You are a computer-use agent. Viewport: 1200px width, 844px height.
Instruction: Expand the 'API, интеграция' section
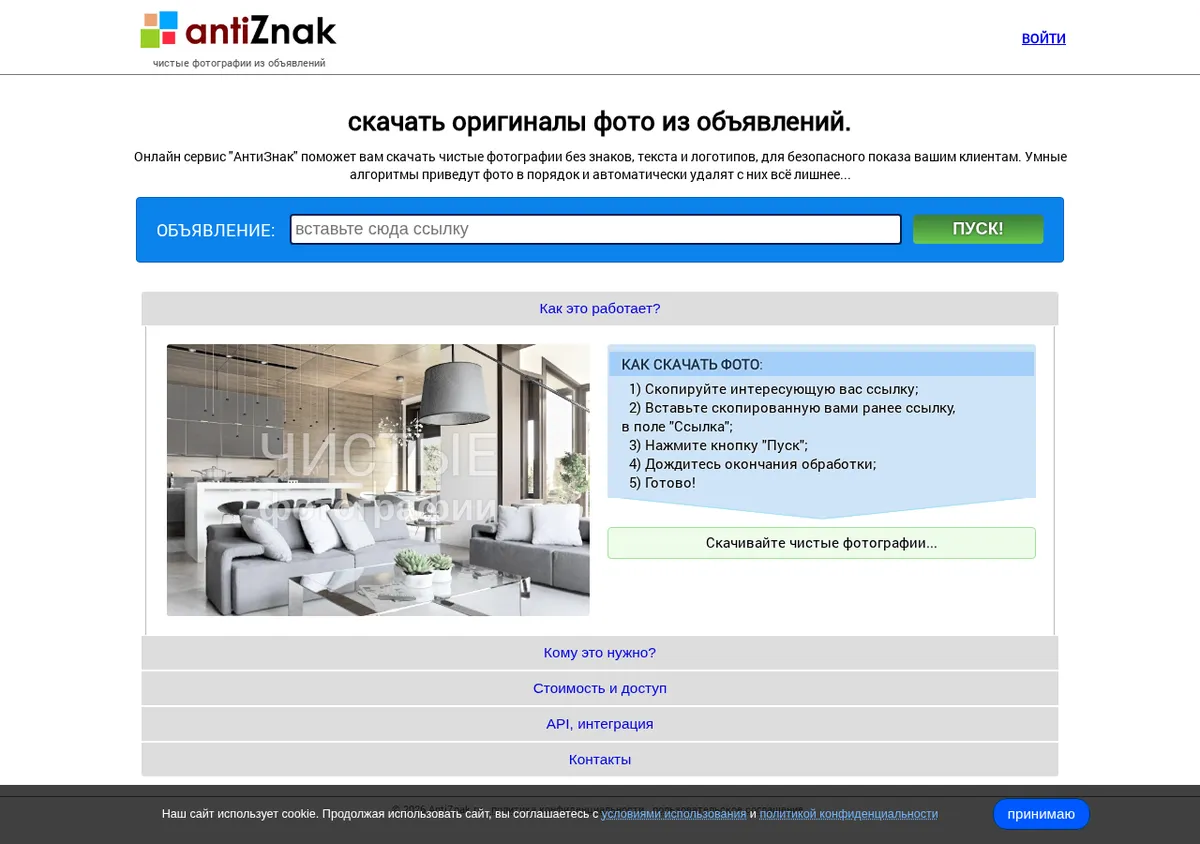click(x=600, y=724)
